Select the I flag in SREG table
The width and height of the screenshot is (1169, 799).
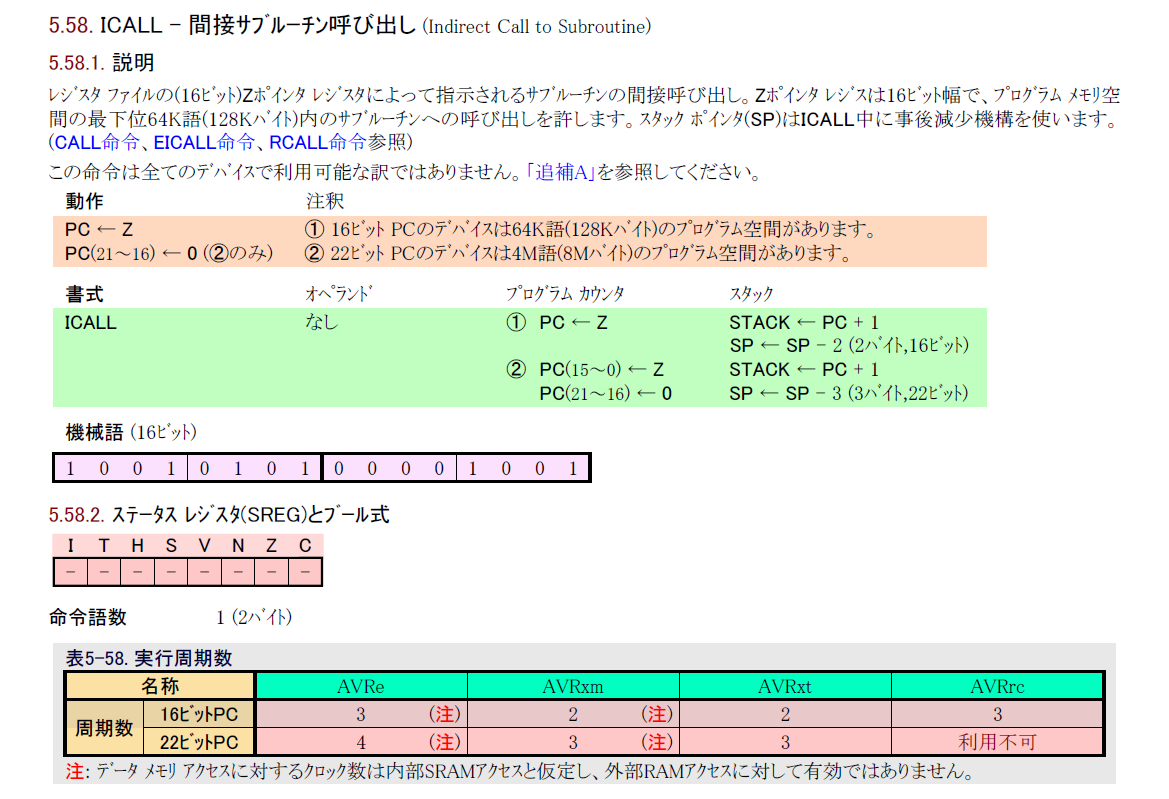(x=70, y=545)
